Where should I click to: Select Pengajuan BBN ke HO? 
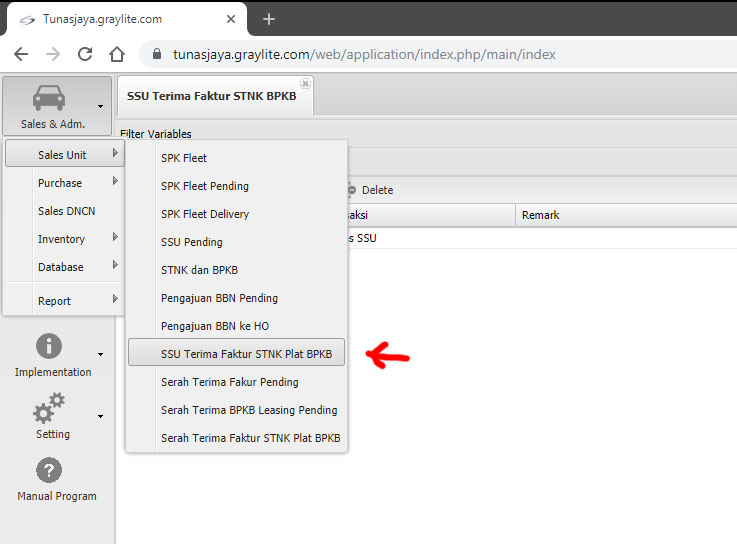[215, 326]
